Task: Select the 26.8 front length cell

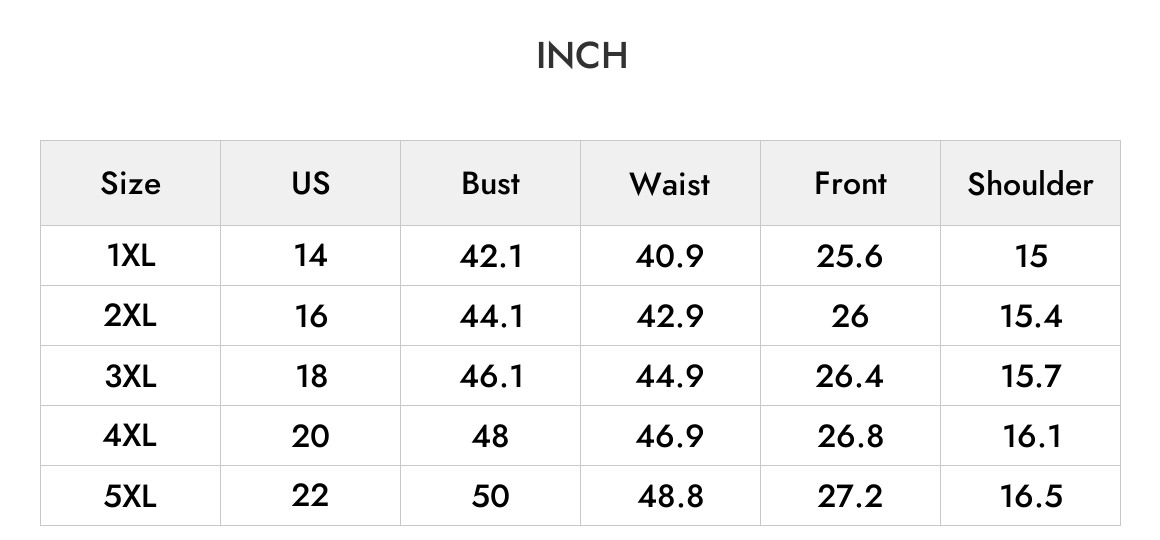Action: pyautogui.click(x=850, y=436)
